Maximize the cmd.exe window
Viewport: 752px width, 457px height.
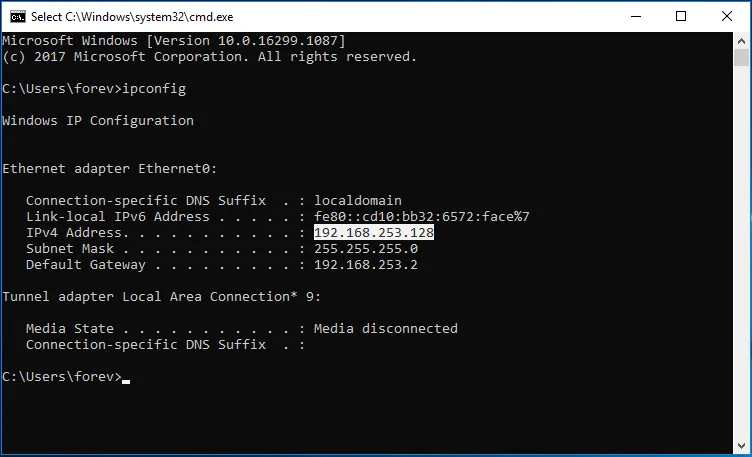[682, 16]
